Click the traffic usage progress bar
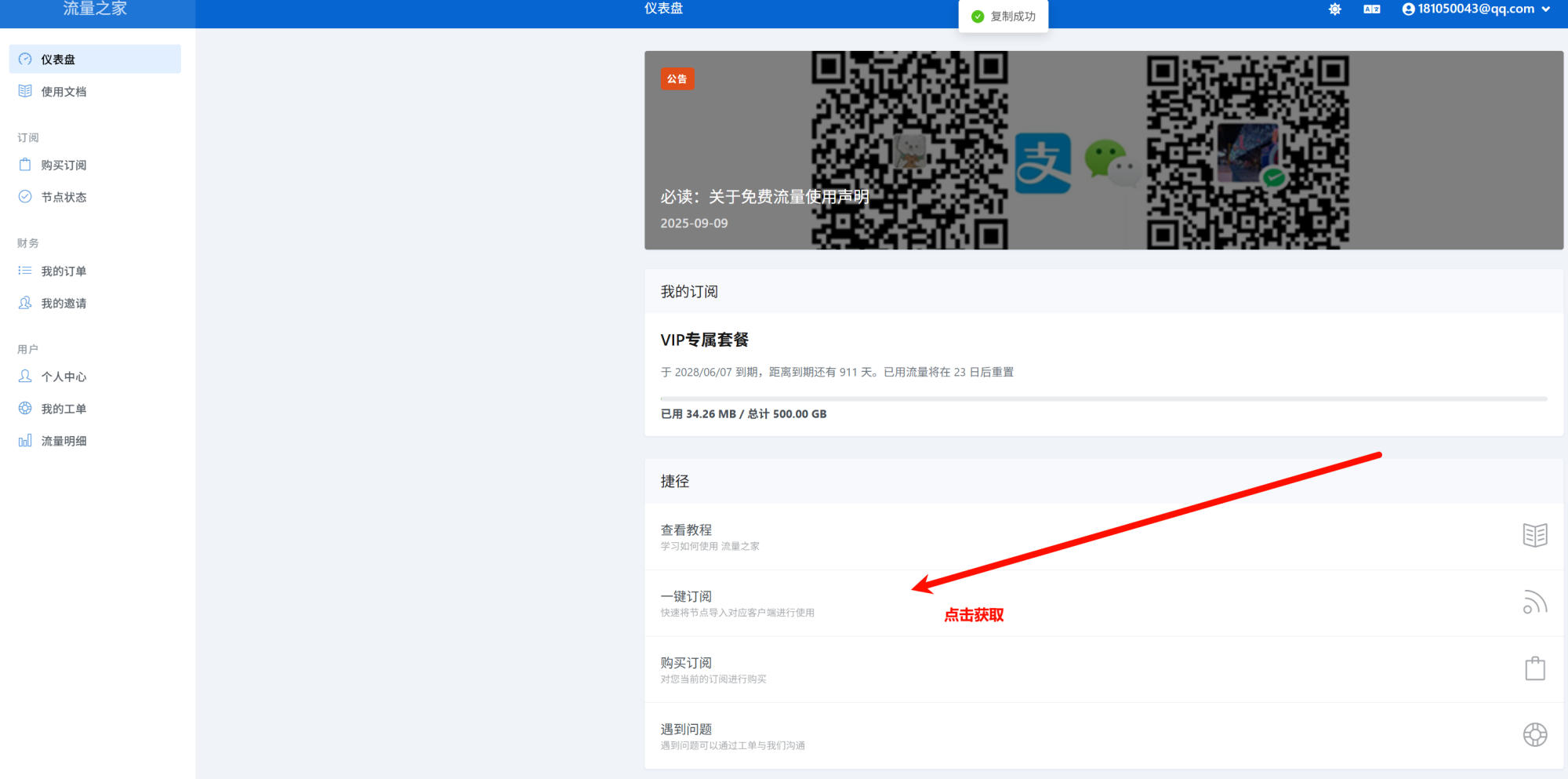Screen dimensions: 1568x779 1103,399
